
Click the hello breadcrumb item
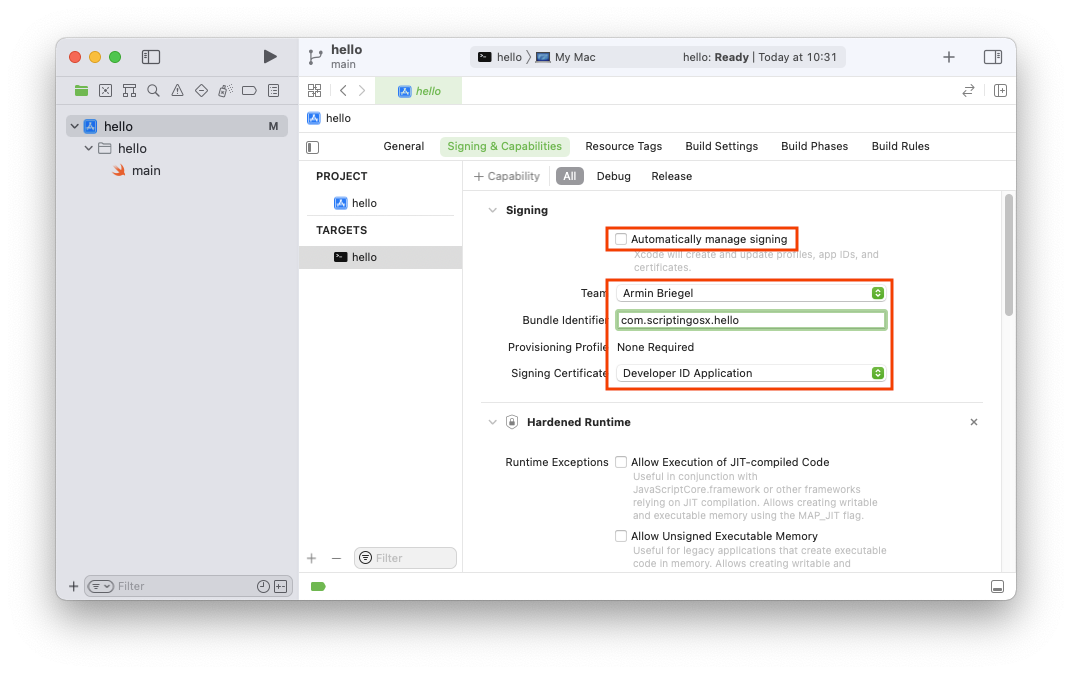pyautogui.click(x=330, y=118)
